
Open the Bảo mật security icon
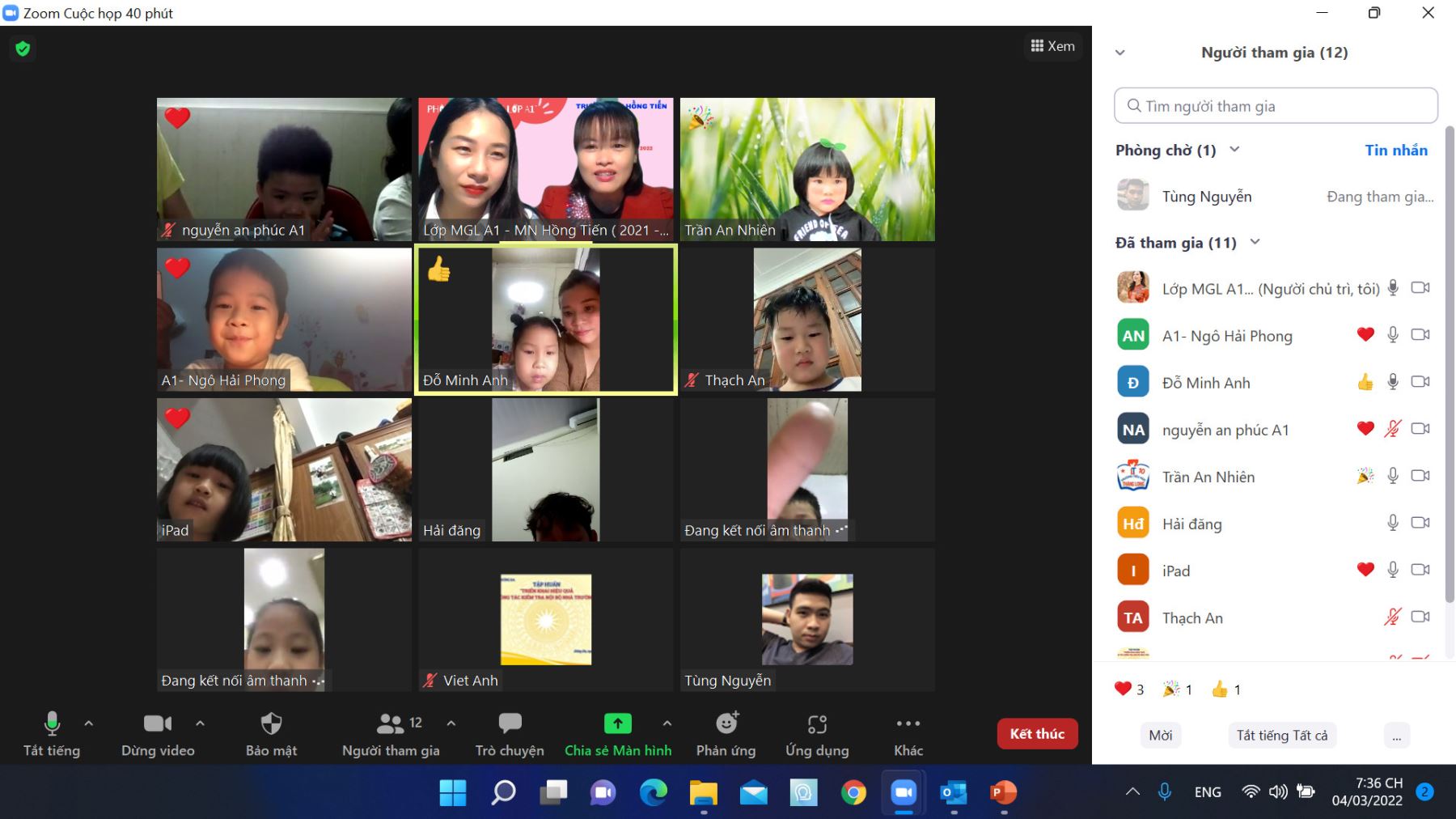271,724
